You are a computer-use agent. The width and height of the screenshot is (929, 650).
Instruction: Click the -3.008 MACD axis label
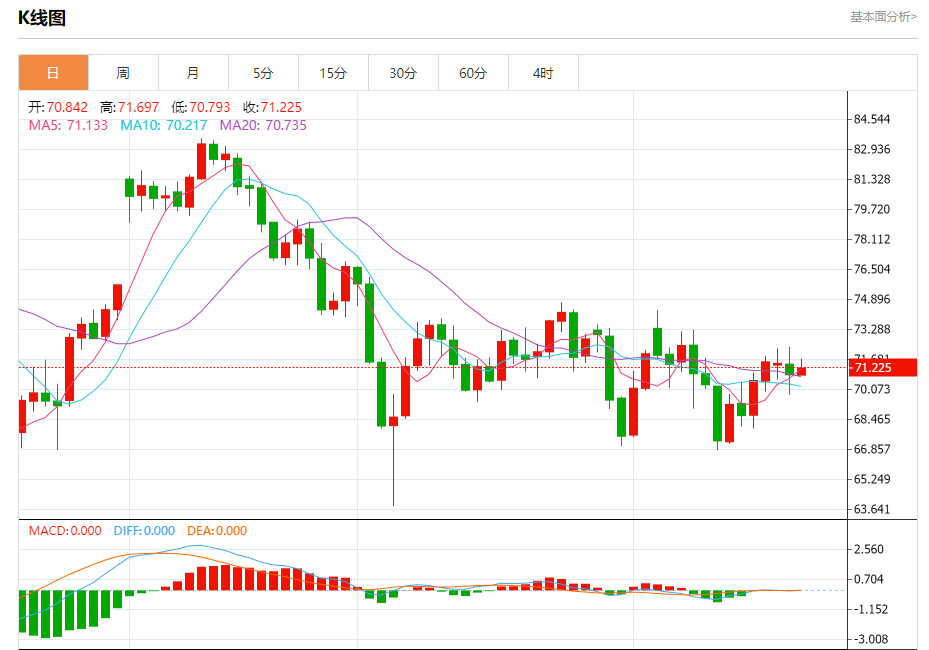click(x=869, y=639)
